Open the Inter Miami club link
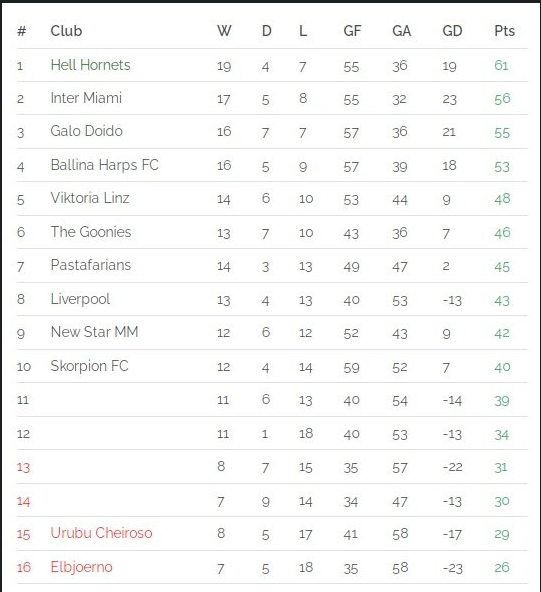The width and height of the screenshot is (541, 592). point(86,98)
